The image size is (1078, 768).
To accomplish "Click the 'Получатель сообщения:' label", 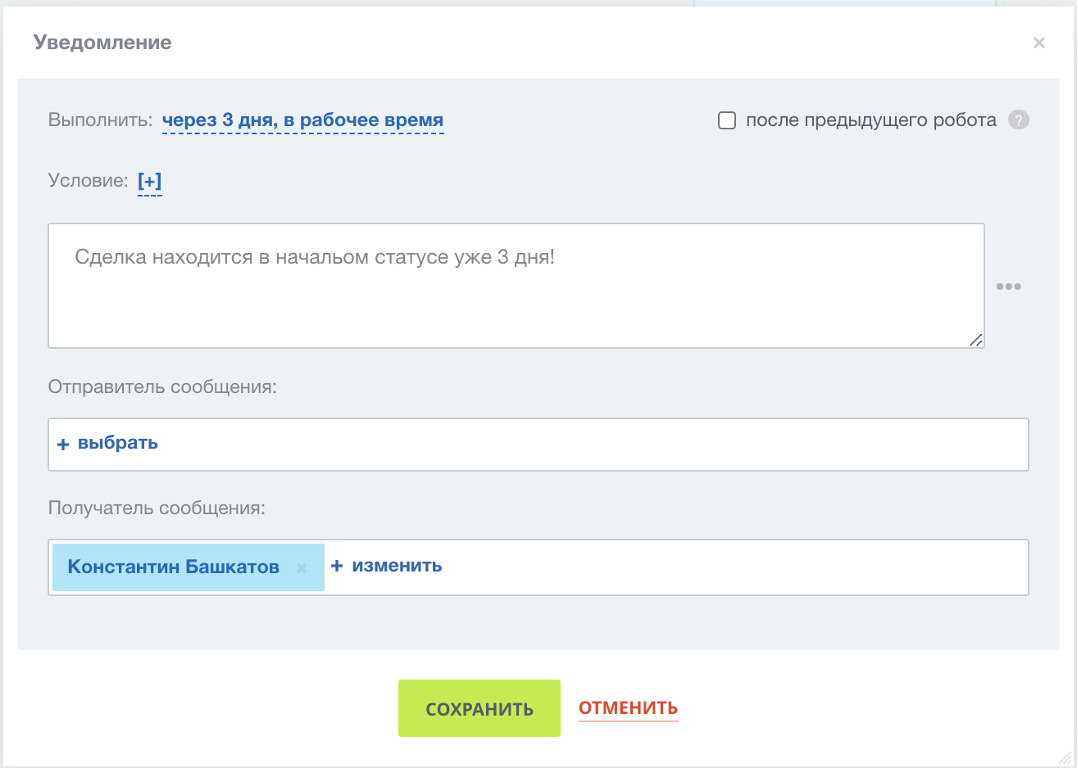I will 156,508.
